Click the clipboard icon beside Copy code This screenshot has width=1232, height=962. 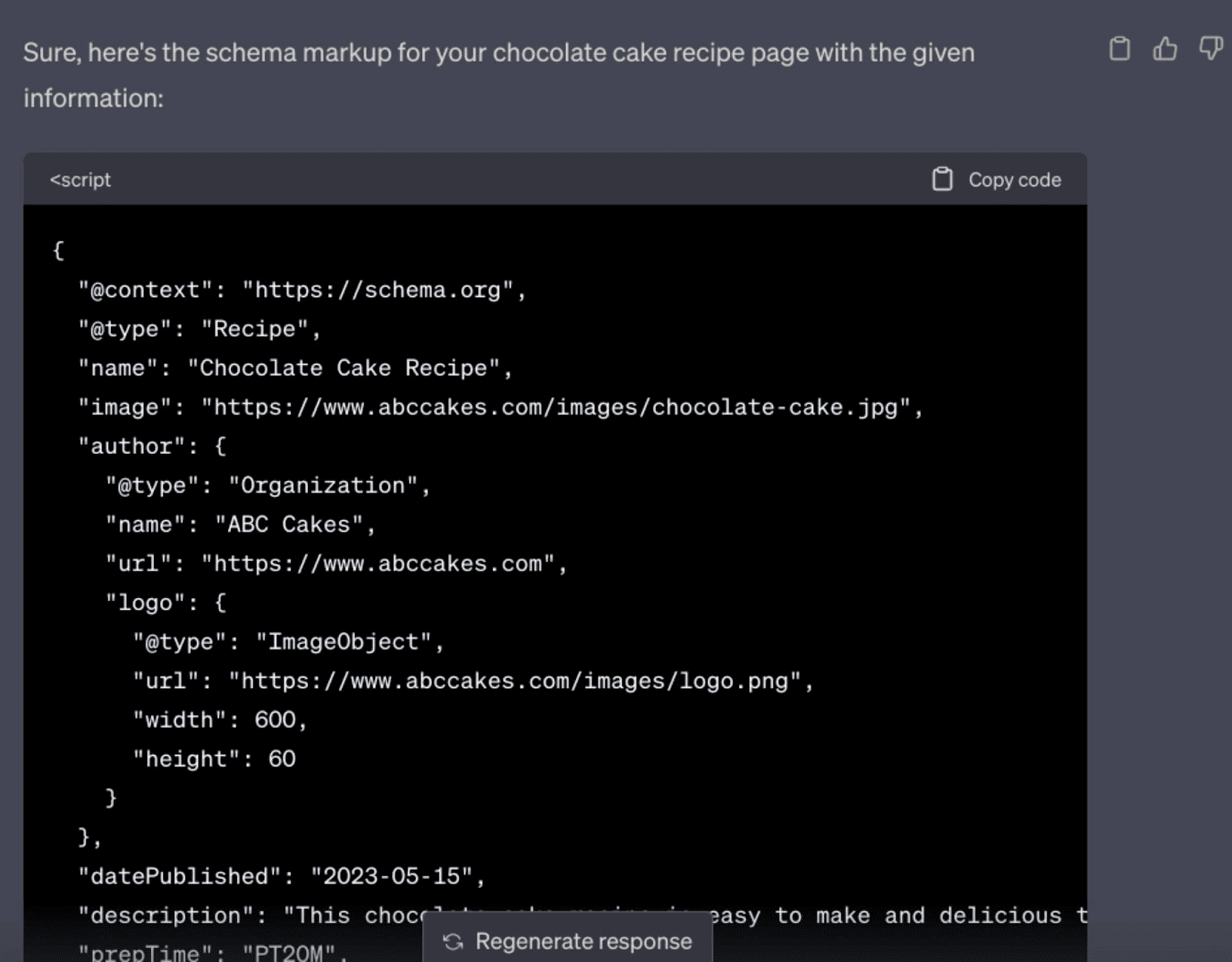[x=942, y=179]
